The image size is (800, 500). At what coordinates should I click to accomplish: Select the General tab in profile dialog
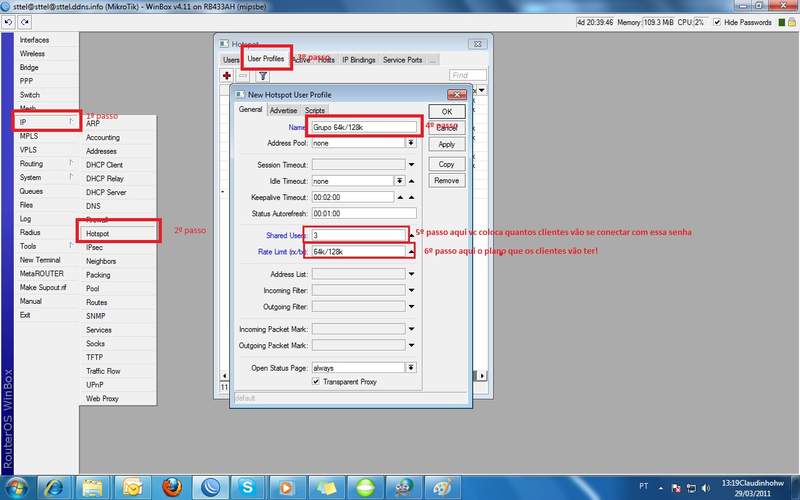pos(250,109)
